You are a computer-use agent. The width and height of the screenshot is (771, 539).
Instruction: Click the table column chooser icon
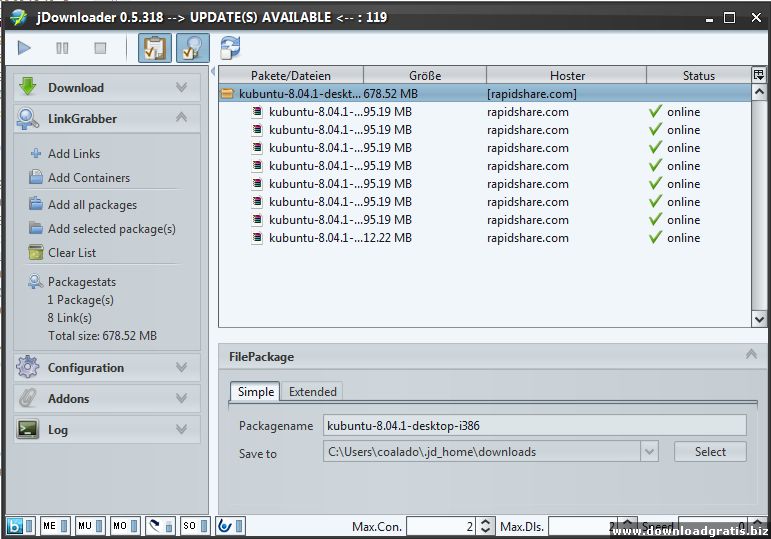[759, 75]
